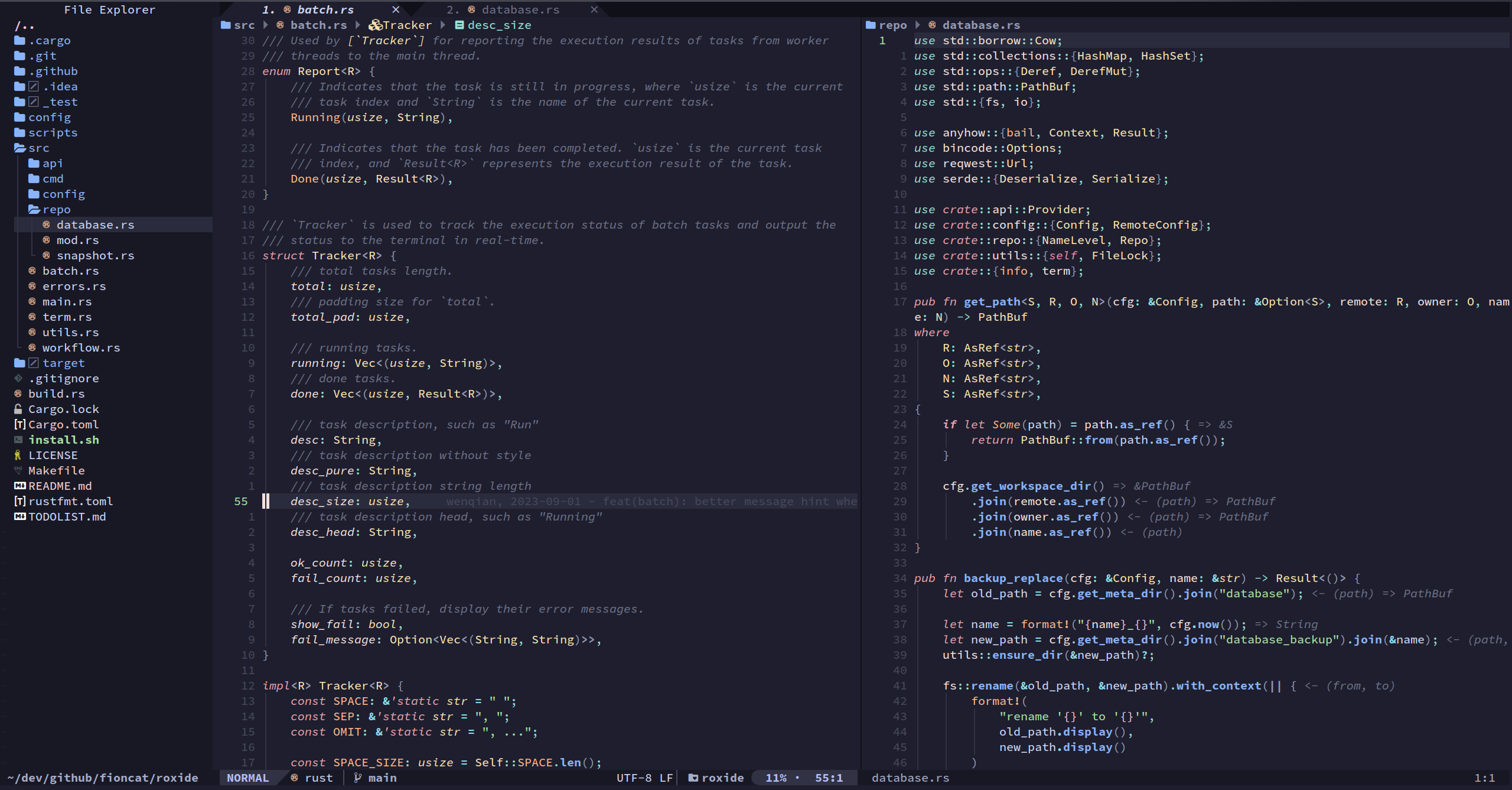Go to parent directory entry
Screen dimensions: 1512x790
coord(24,25)
